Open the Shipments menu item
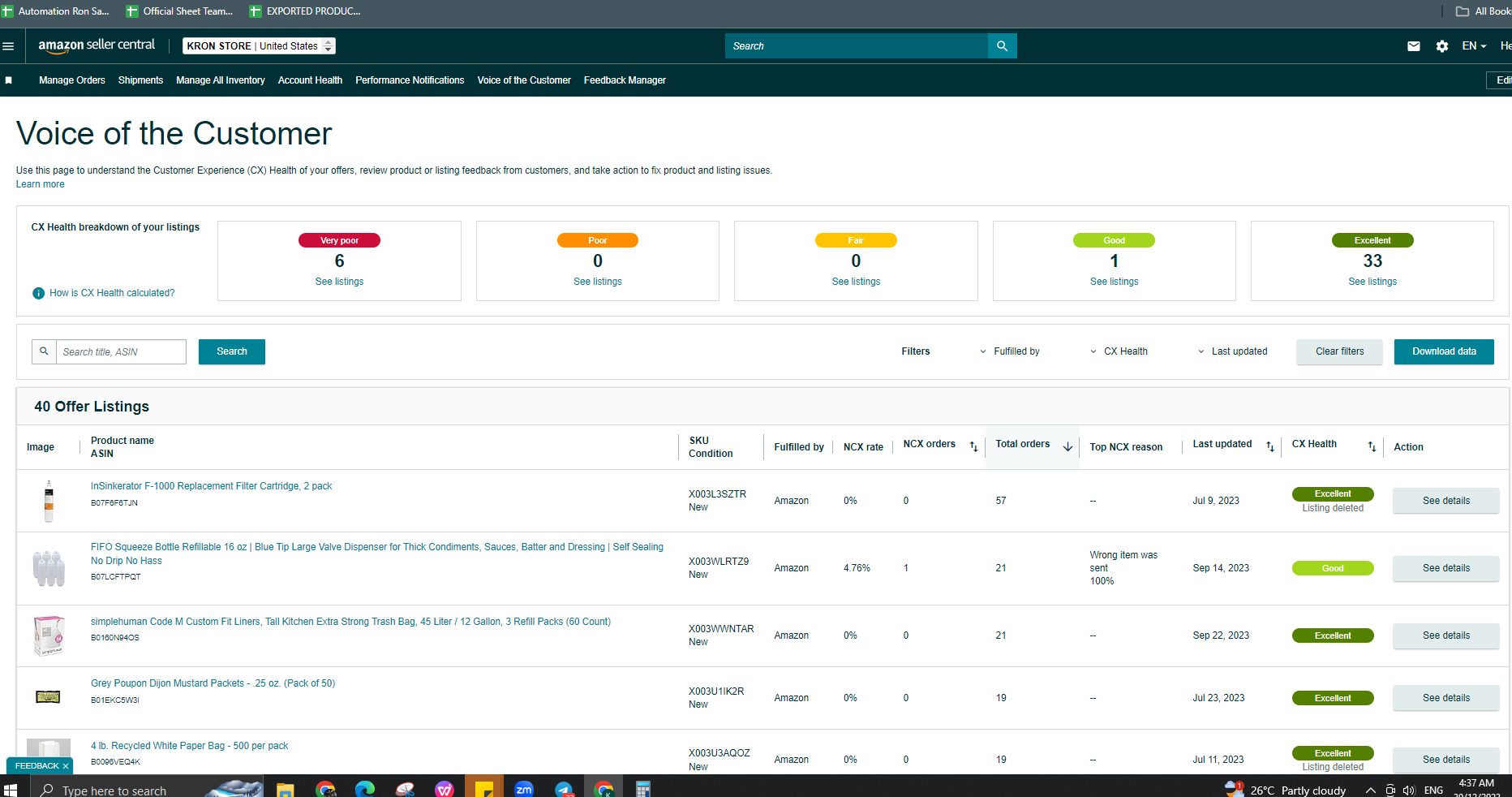 click(x=140, y=80)
